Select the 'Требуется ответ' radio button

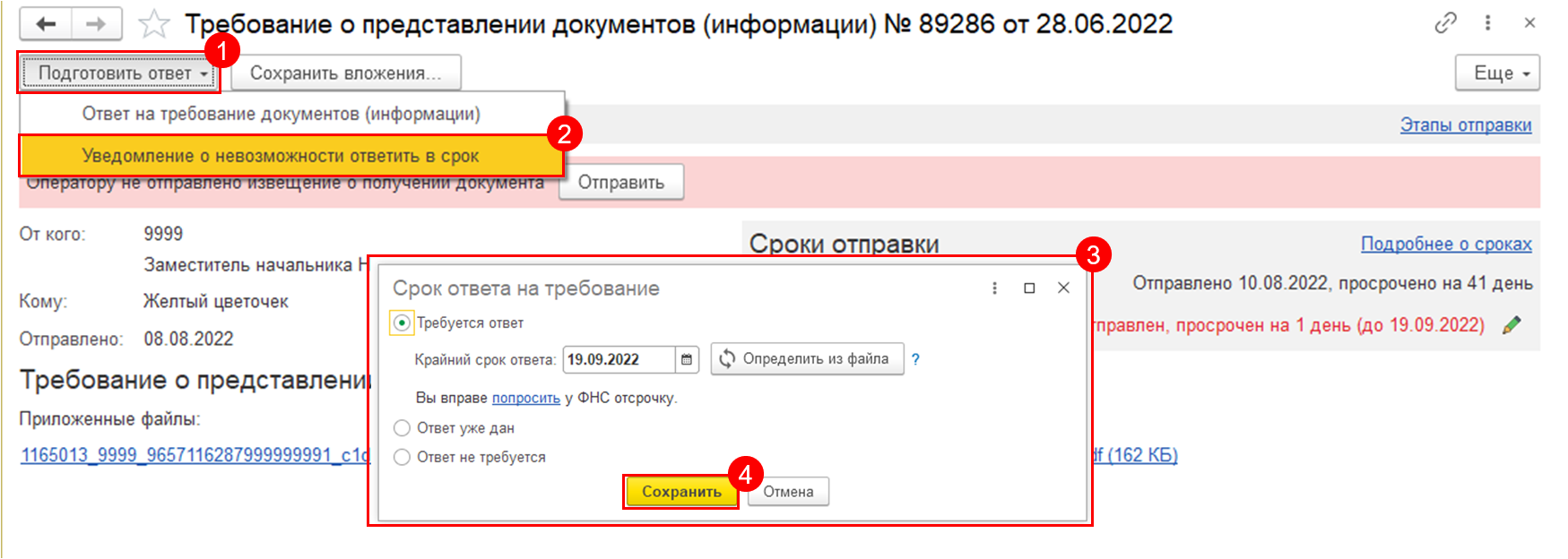point(402,322)
